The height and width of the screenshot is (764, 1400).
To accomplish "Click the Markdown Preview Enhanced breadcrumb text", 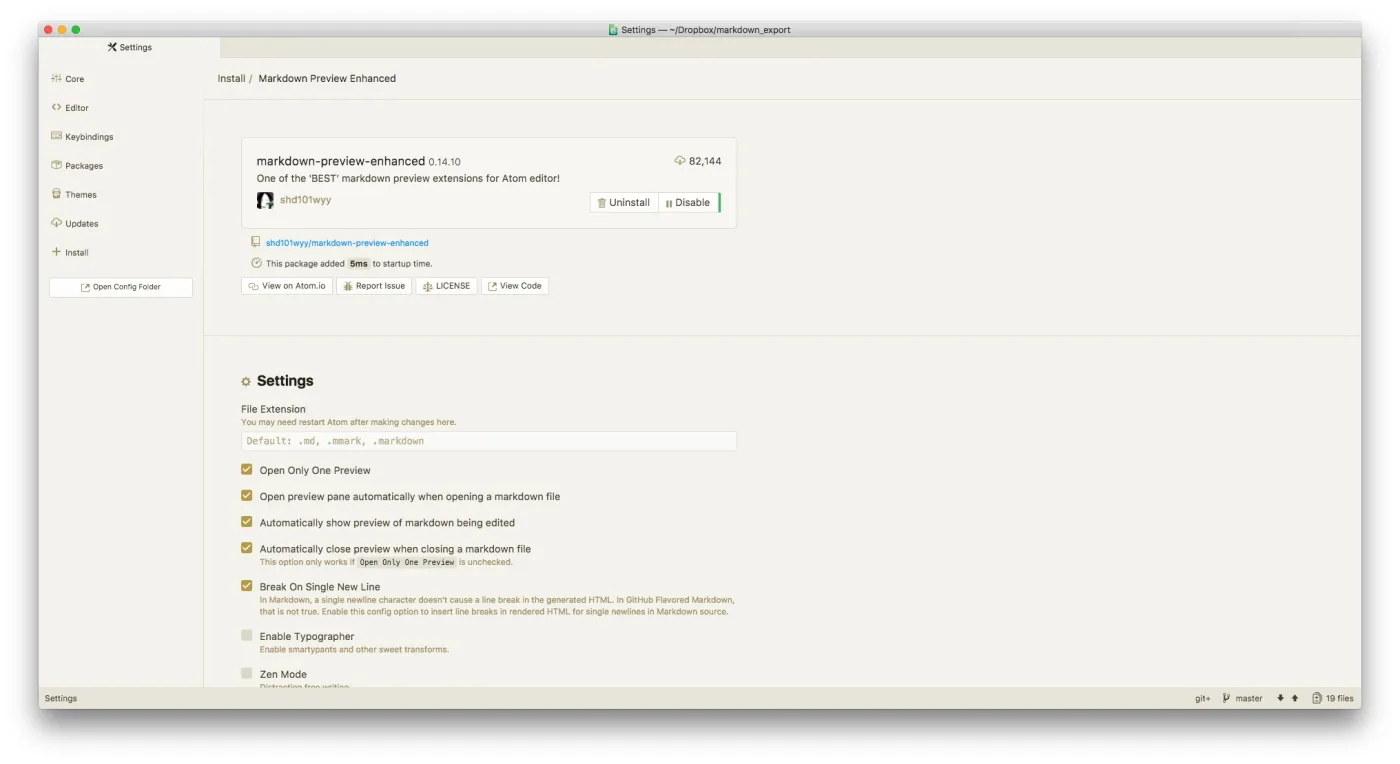I will point(327,78).
